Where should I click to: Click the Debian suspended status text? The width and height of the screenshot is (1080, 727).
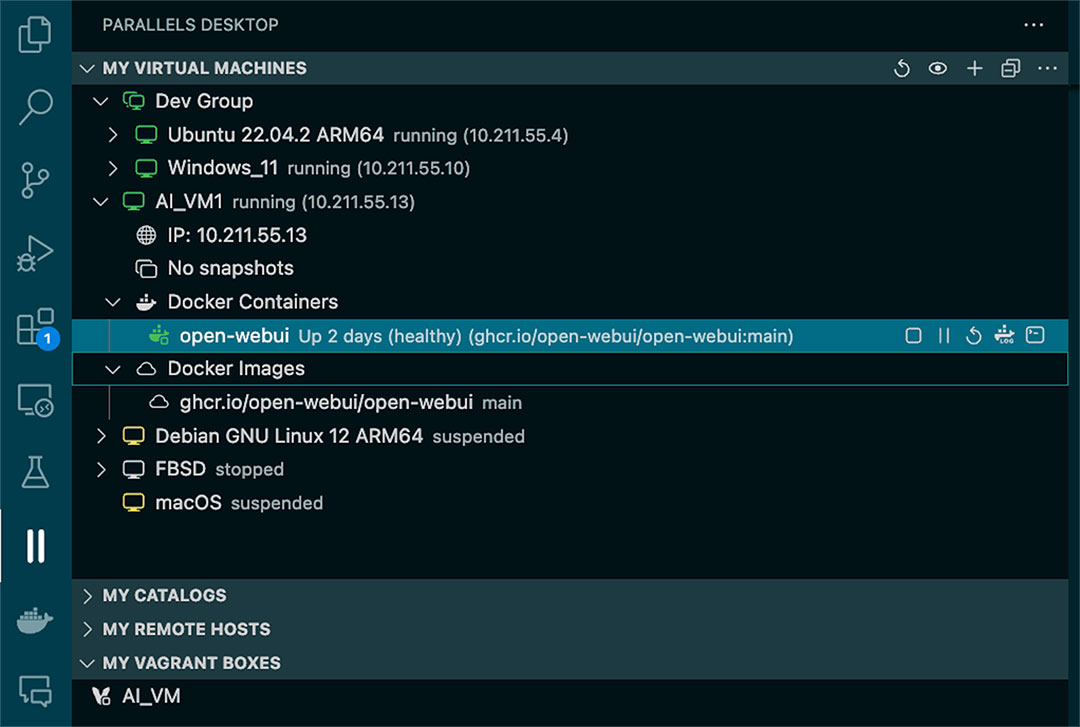point(479,436)
